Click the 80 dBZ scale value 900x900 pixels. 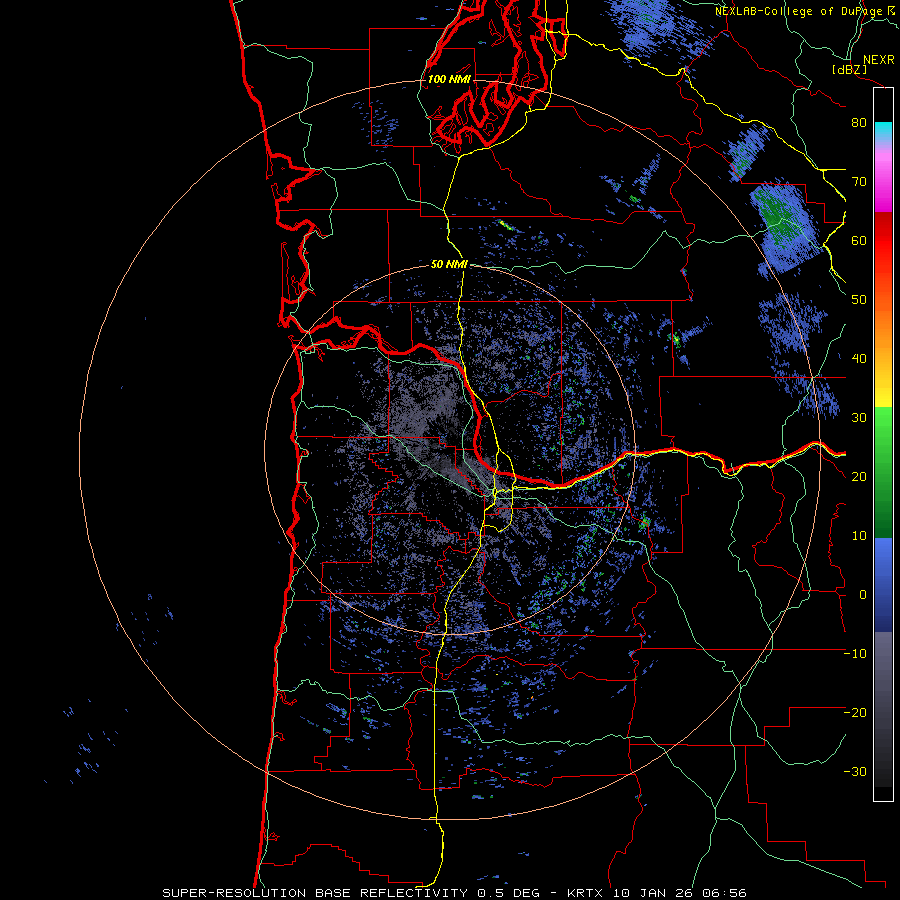click(859, 123)
